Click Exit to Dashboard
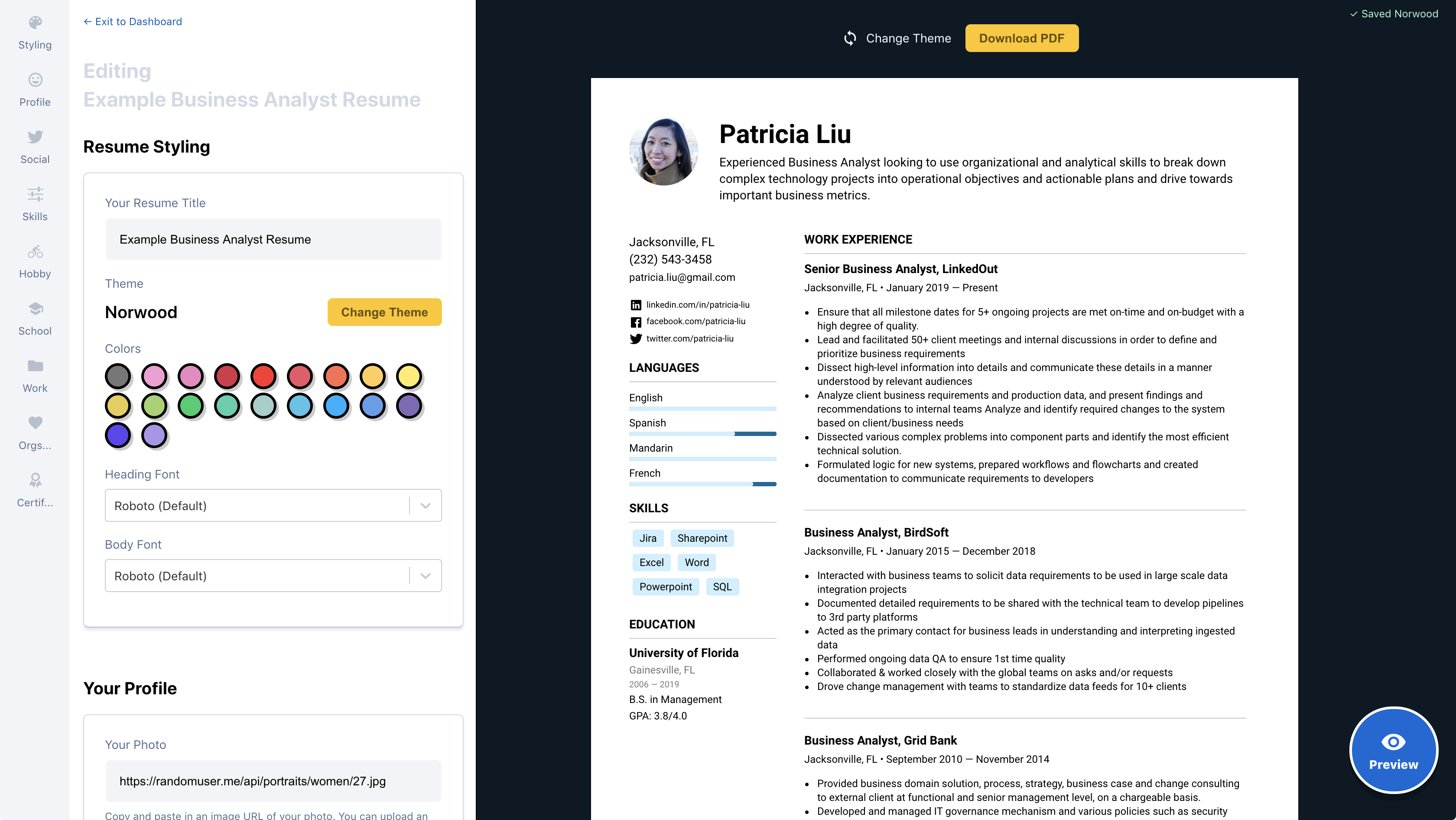 132,22
